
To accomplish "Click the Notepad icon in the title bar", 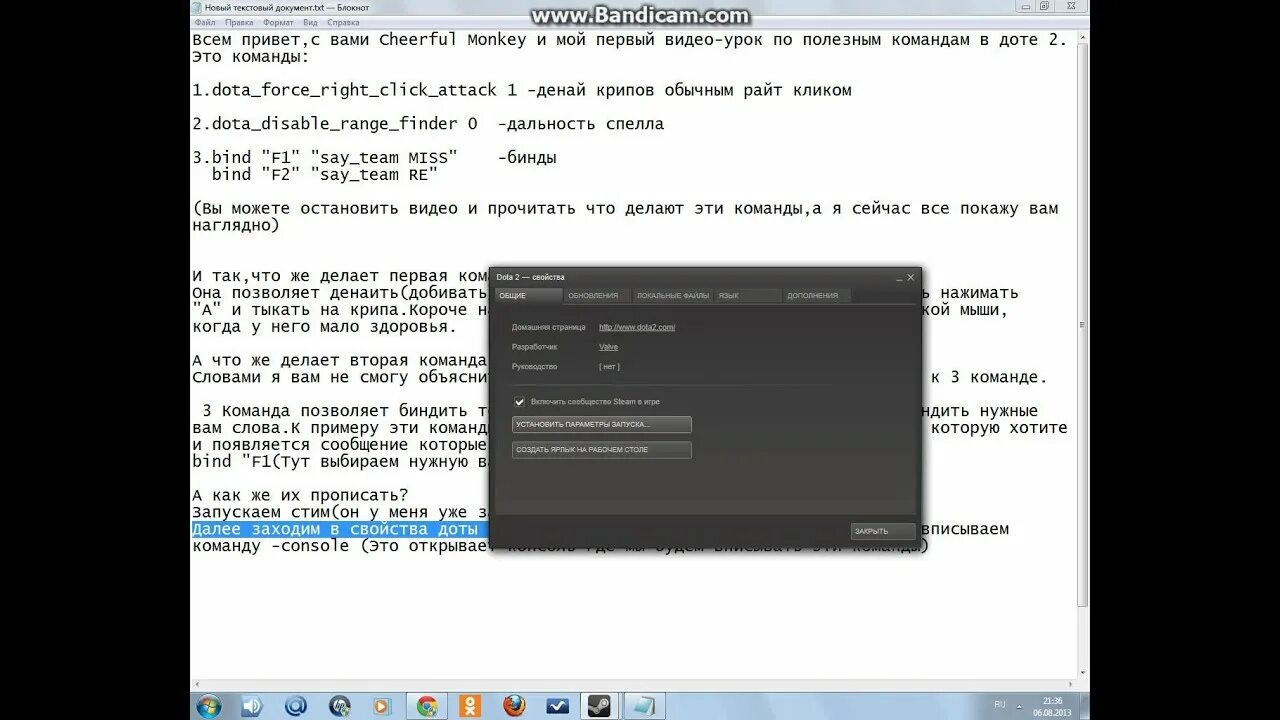I will point(197,7).
